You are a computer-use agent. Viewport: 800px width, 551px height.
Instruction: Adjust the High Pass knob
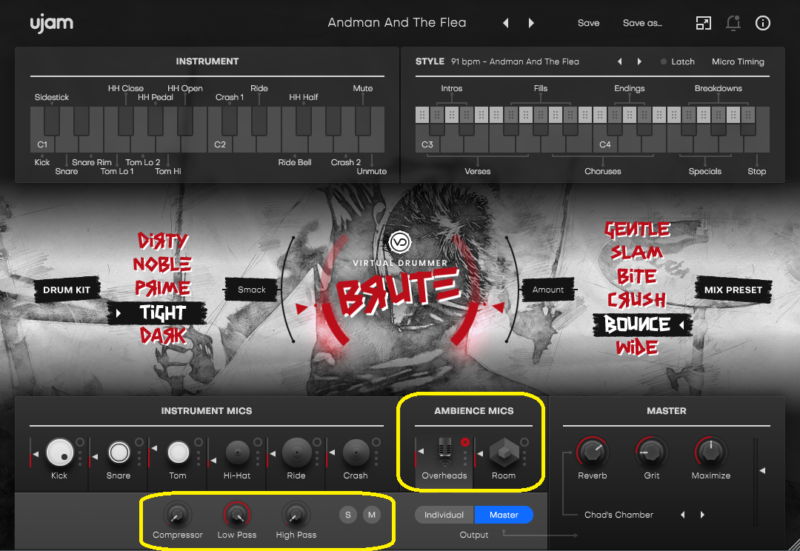point(295,515)
